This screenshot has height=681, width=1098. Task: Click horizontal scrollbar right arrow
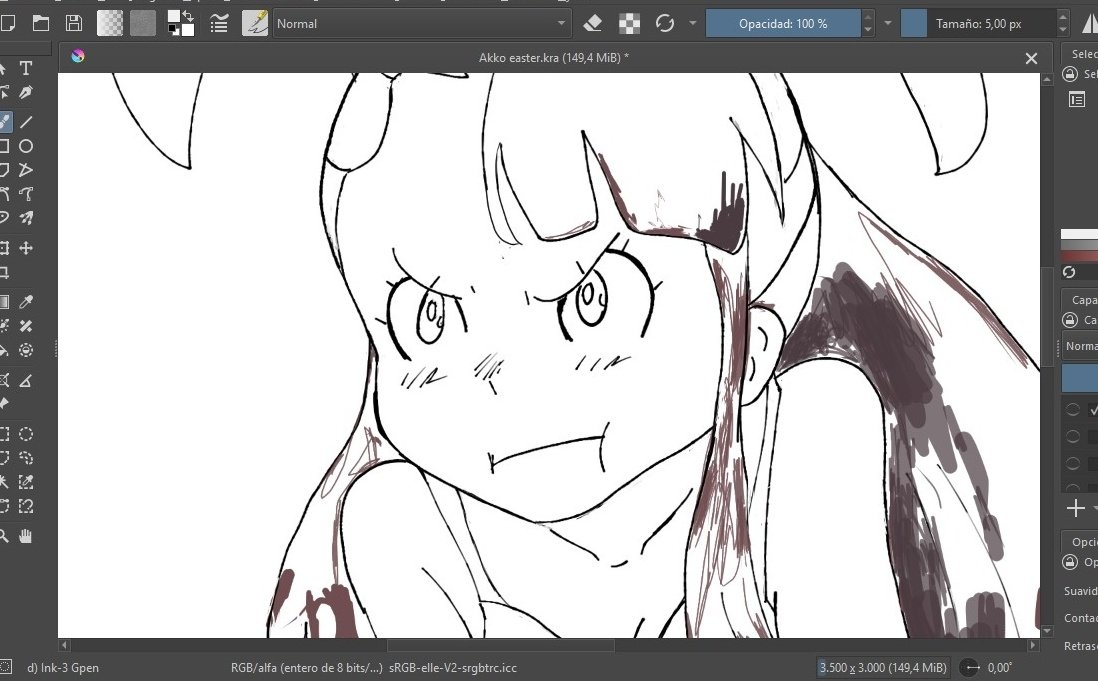point(1034,645)
